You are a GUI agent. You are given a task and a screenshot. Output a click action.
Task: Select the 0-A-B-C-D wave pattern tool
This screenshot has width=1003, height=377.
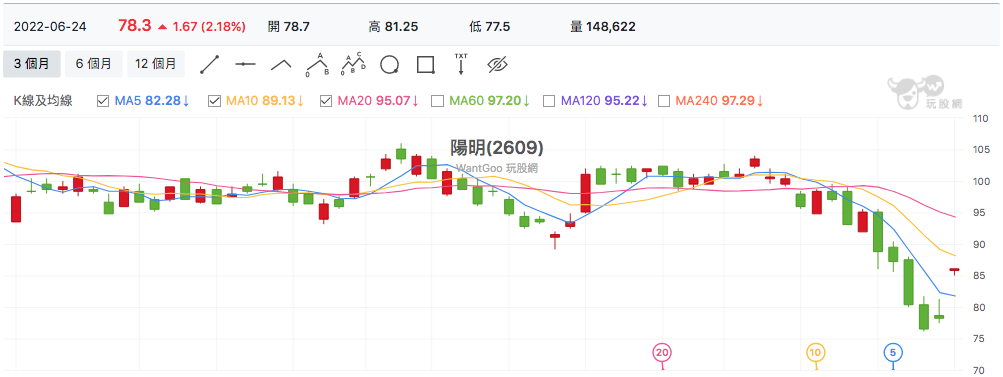(354, 65)
